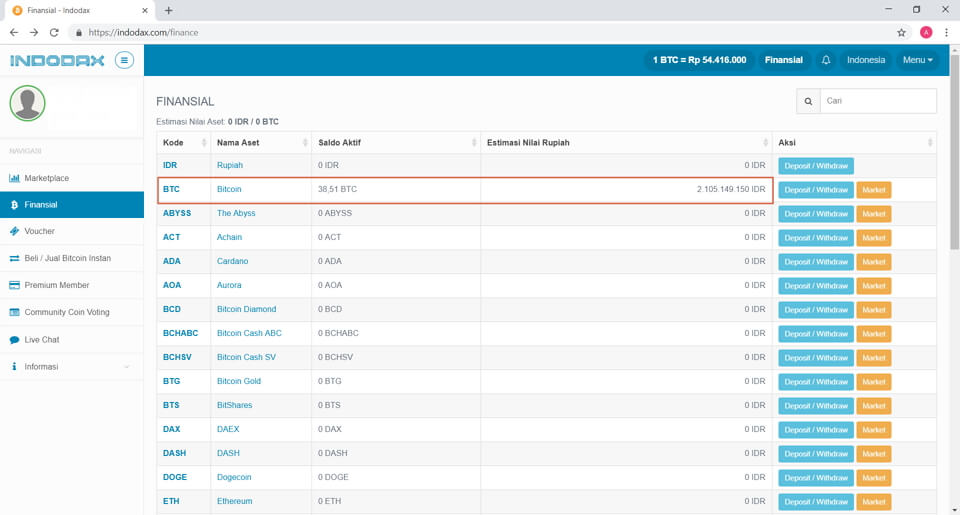Viewport: 960px width, 515px height.
Task: Bookmark this page with star icon
Action: [901, 32]
